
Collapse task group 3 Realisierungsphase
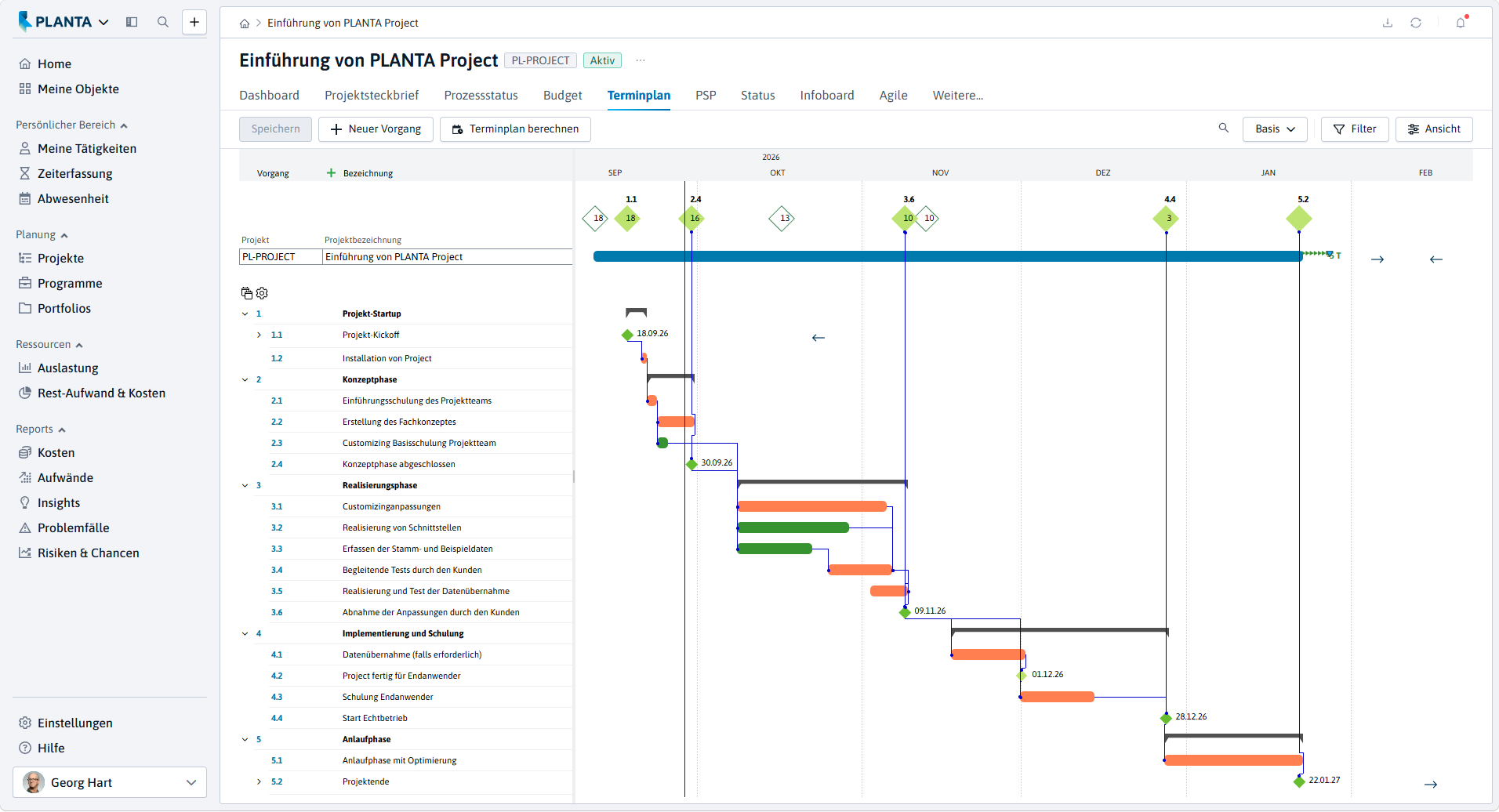tap(245, 485)
